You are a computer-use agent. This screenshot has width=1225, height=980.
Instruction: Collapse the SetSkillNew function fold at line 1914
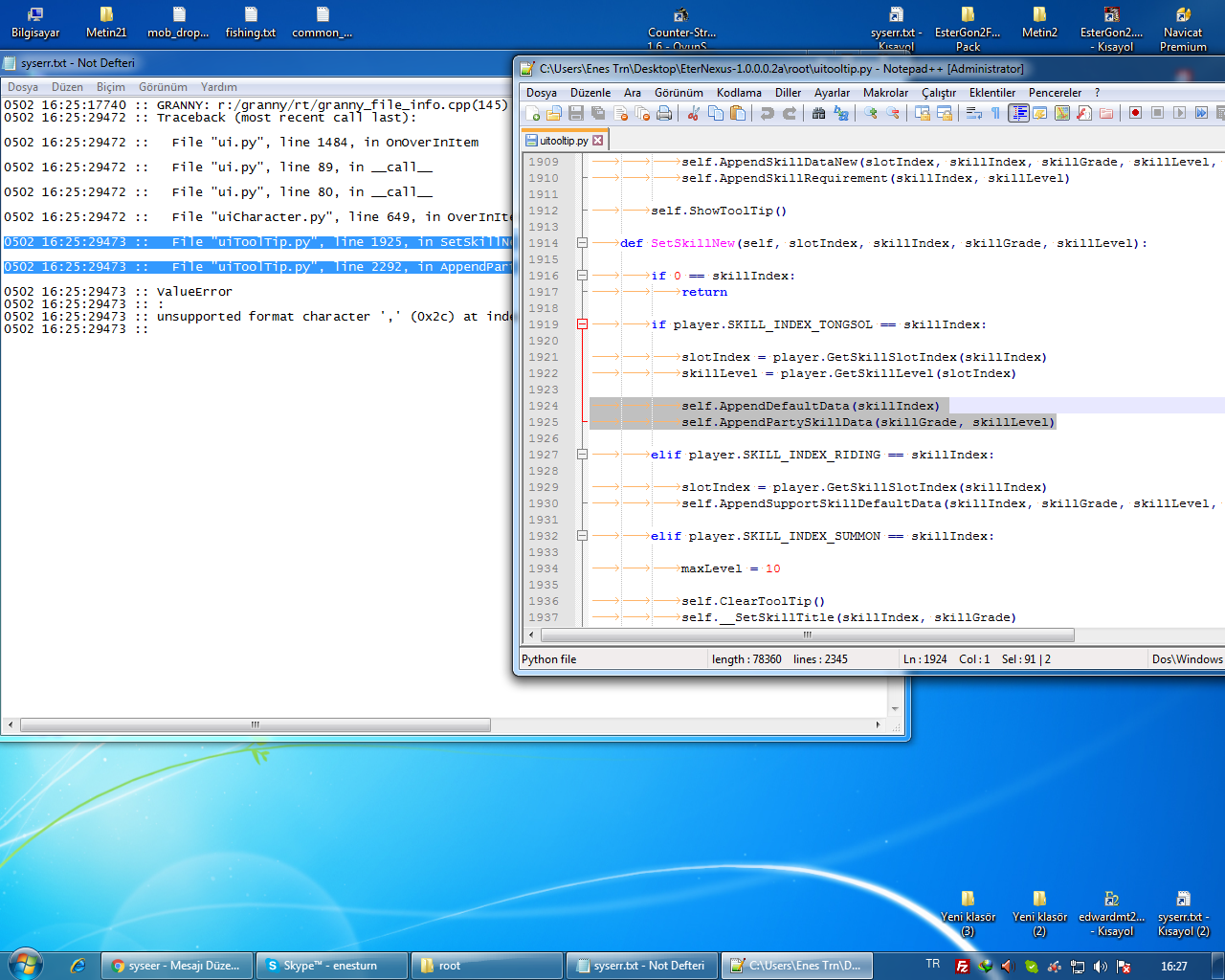coord(582,243)
